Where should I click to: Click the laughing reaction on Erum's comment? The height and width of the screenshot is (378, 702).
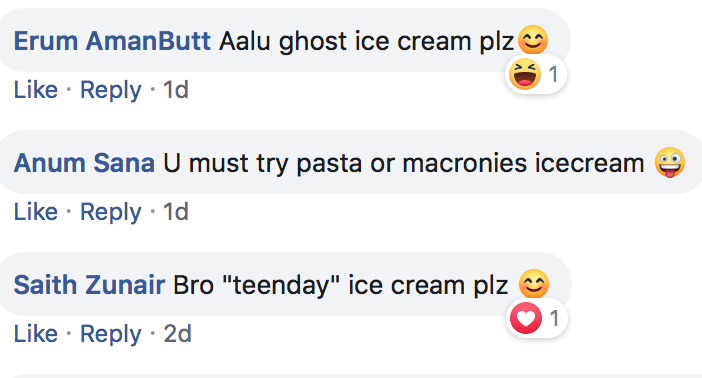click(x=525, y=74)
